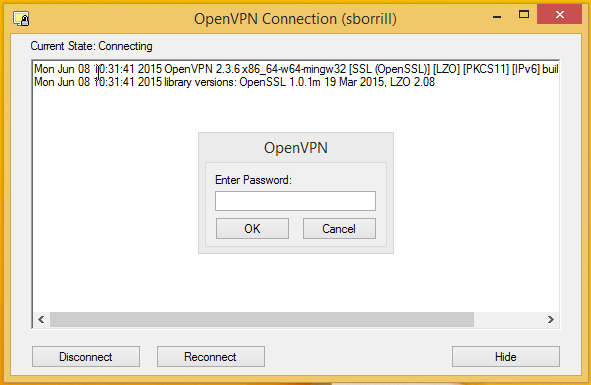The width and height of the screenshot is (591, 385).
Task: Click the OpenVPN Connection (sborrill) title bar
Action: pyautogui.click(x=295, y=18)
